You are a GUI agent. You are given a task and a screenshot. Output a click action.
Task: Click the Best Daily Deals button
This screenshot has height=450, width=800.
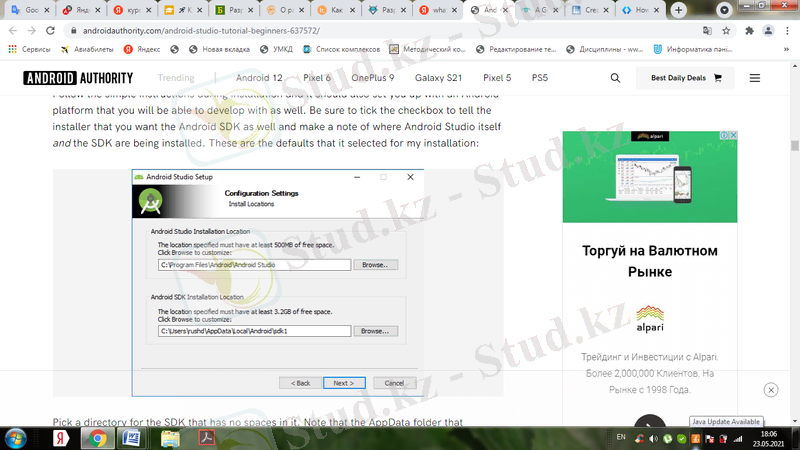pos(685,78)
